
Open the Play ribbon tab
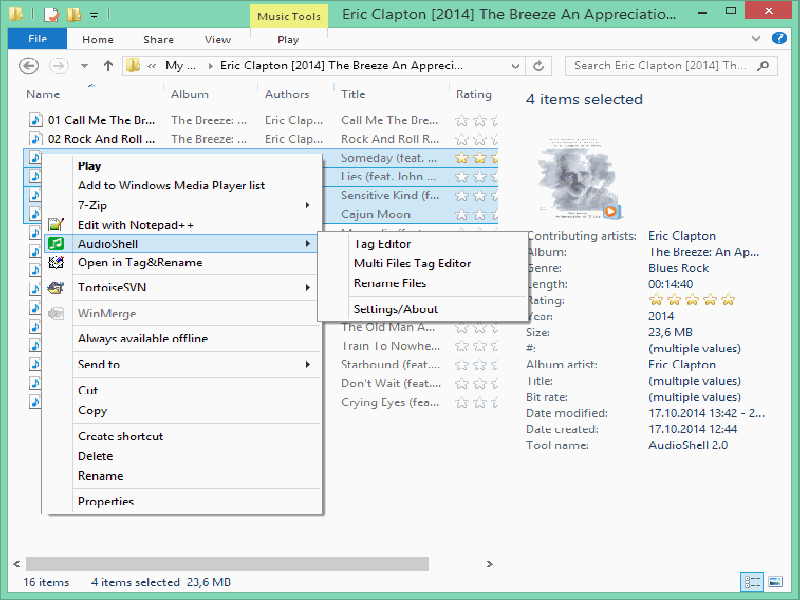[288, 39]
